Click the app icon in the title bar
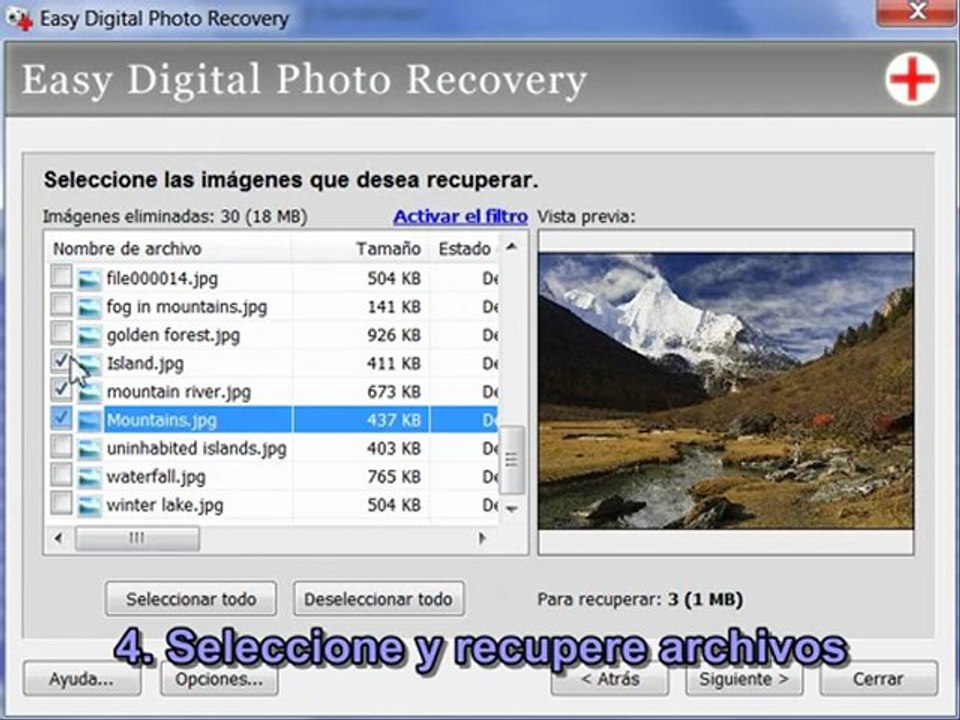 coord(18,18)
